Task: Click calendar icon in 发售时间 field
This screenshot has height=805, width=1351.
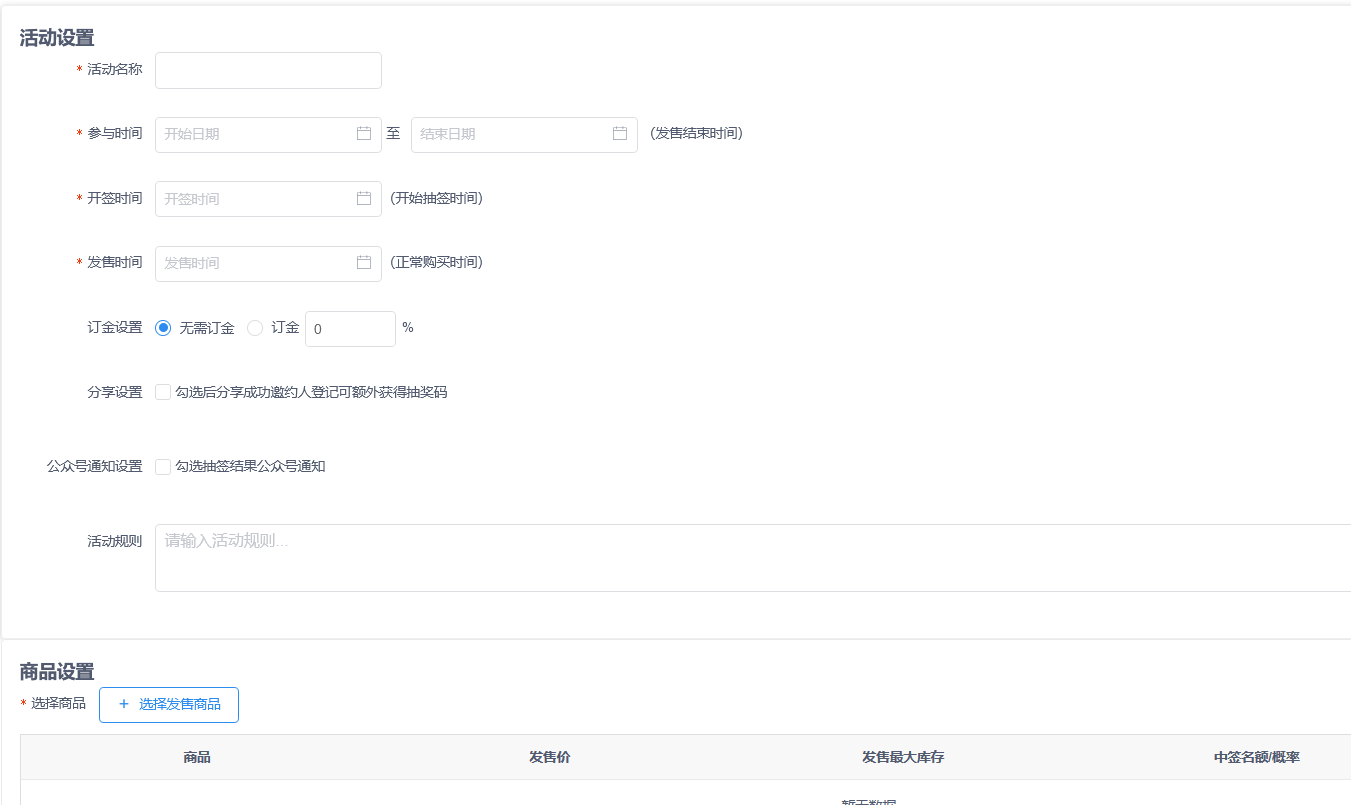Action: (364, 262)
